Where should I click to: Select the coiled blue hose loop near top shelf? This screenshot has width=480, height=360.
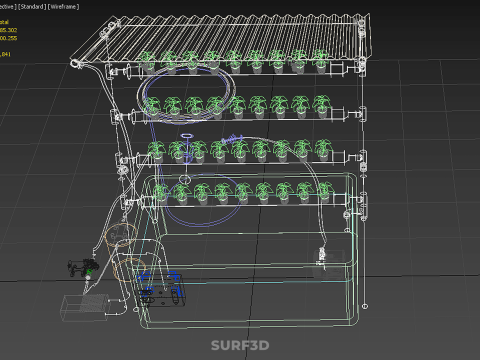tap(187, 95)
